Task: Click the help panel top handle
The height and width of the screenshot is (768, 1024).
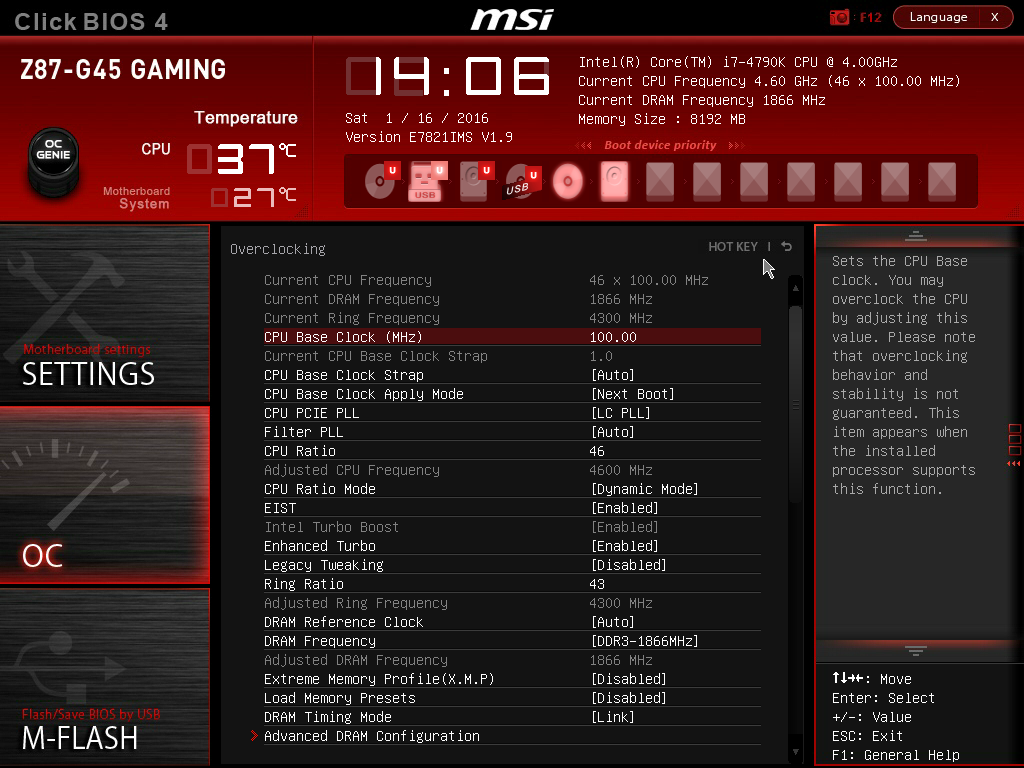Action: pos(915,236)
